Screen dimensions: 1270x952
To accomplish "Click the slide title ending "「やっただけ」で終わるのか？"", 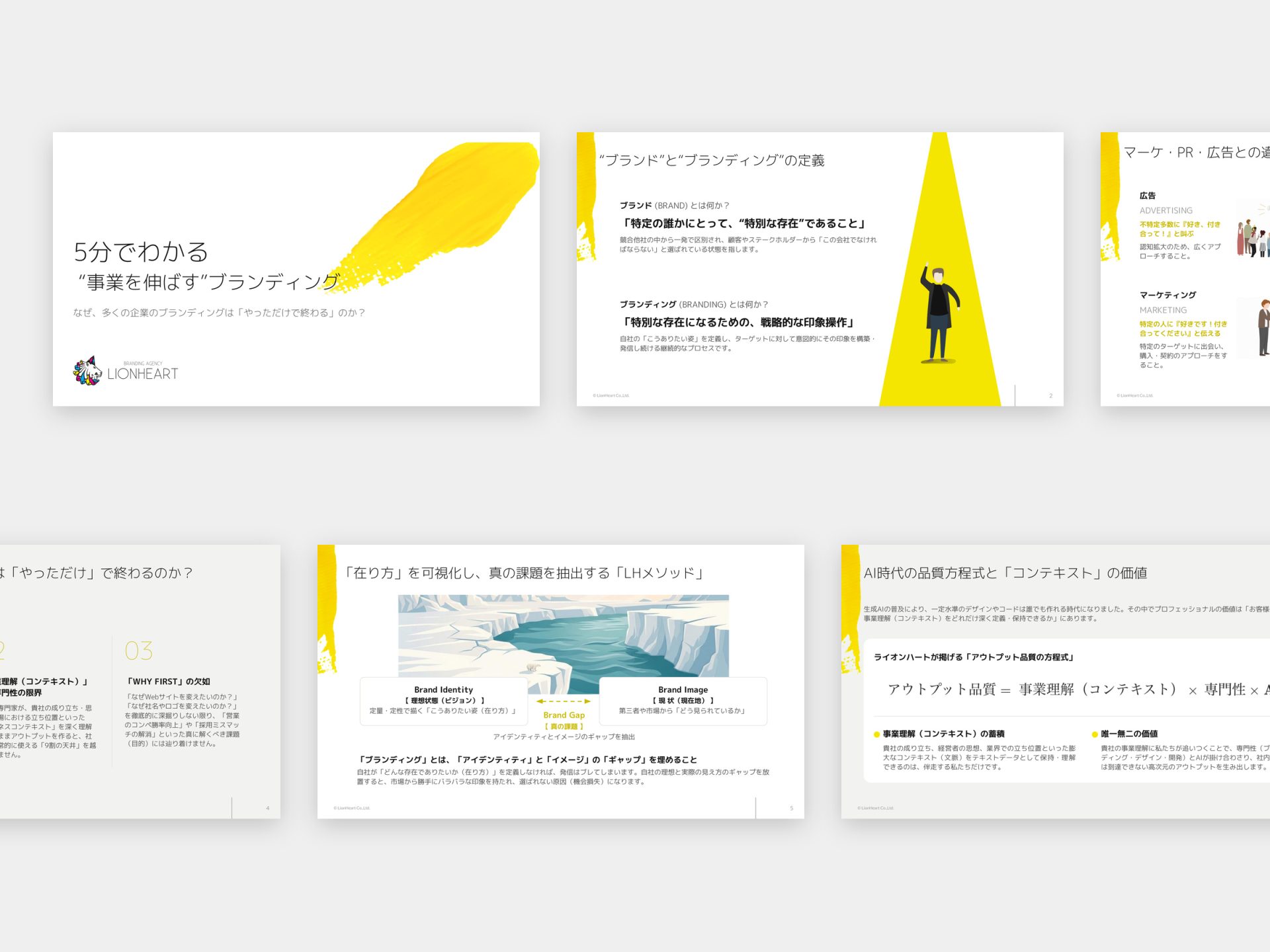I will (x=97, y=573).
